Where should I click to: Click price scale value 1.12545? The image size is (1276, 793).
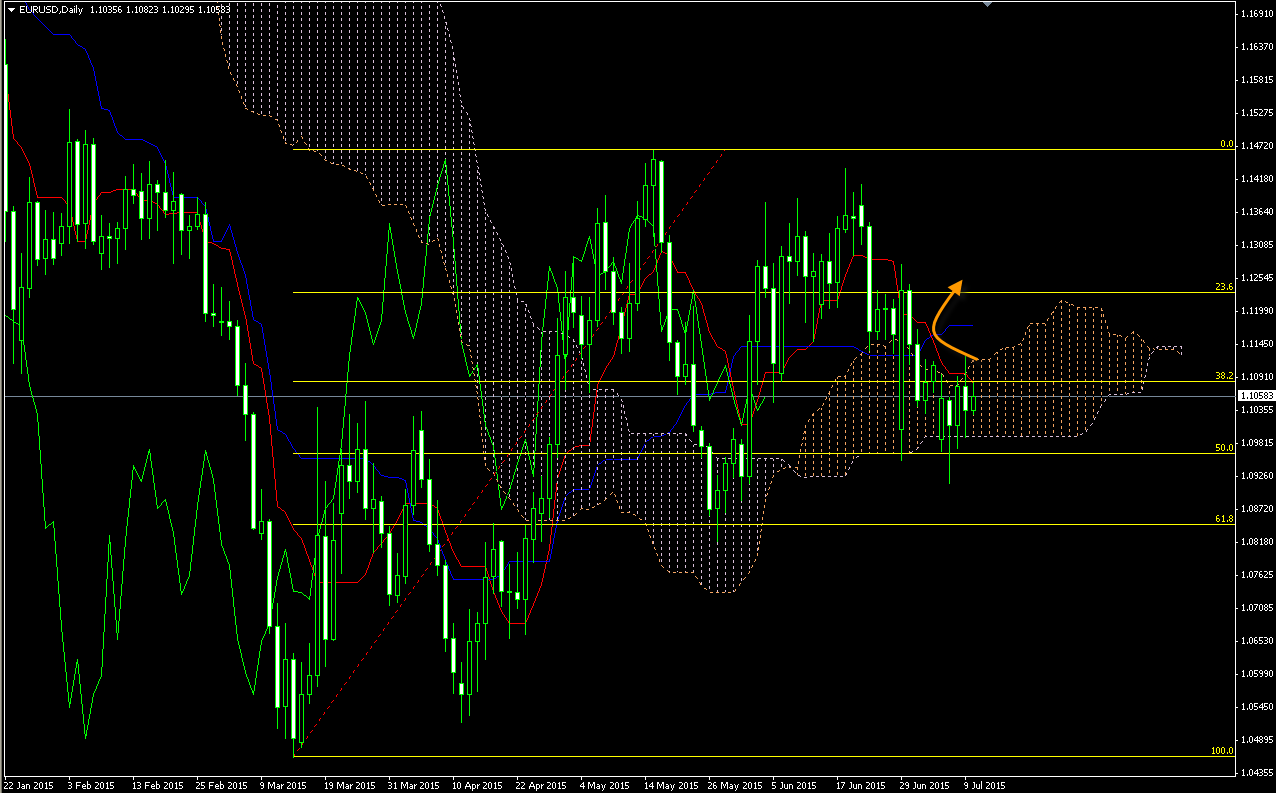[x=1257, y=278]
